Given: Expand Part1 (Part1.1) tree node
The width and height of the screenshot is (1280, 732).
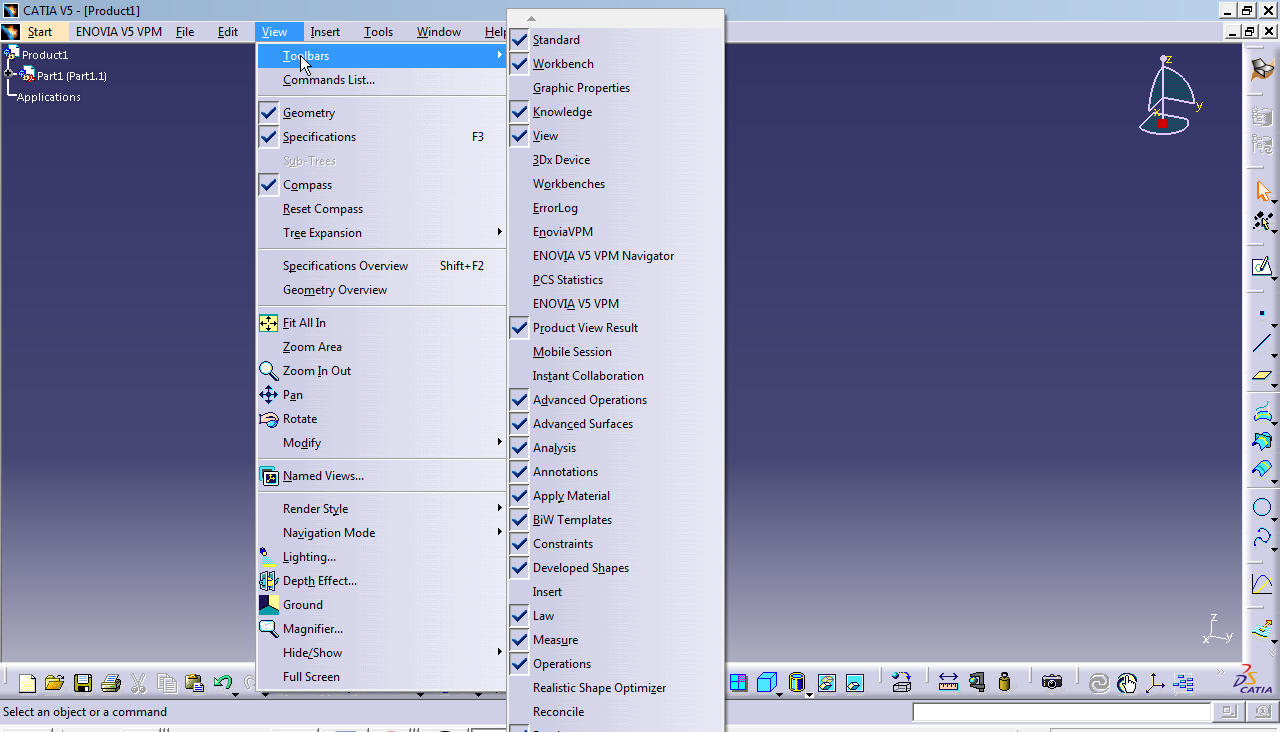Looking at the screenshot, I should [9, 74].
